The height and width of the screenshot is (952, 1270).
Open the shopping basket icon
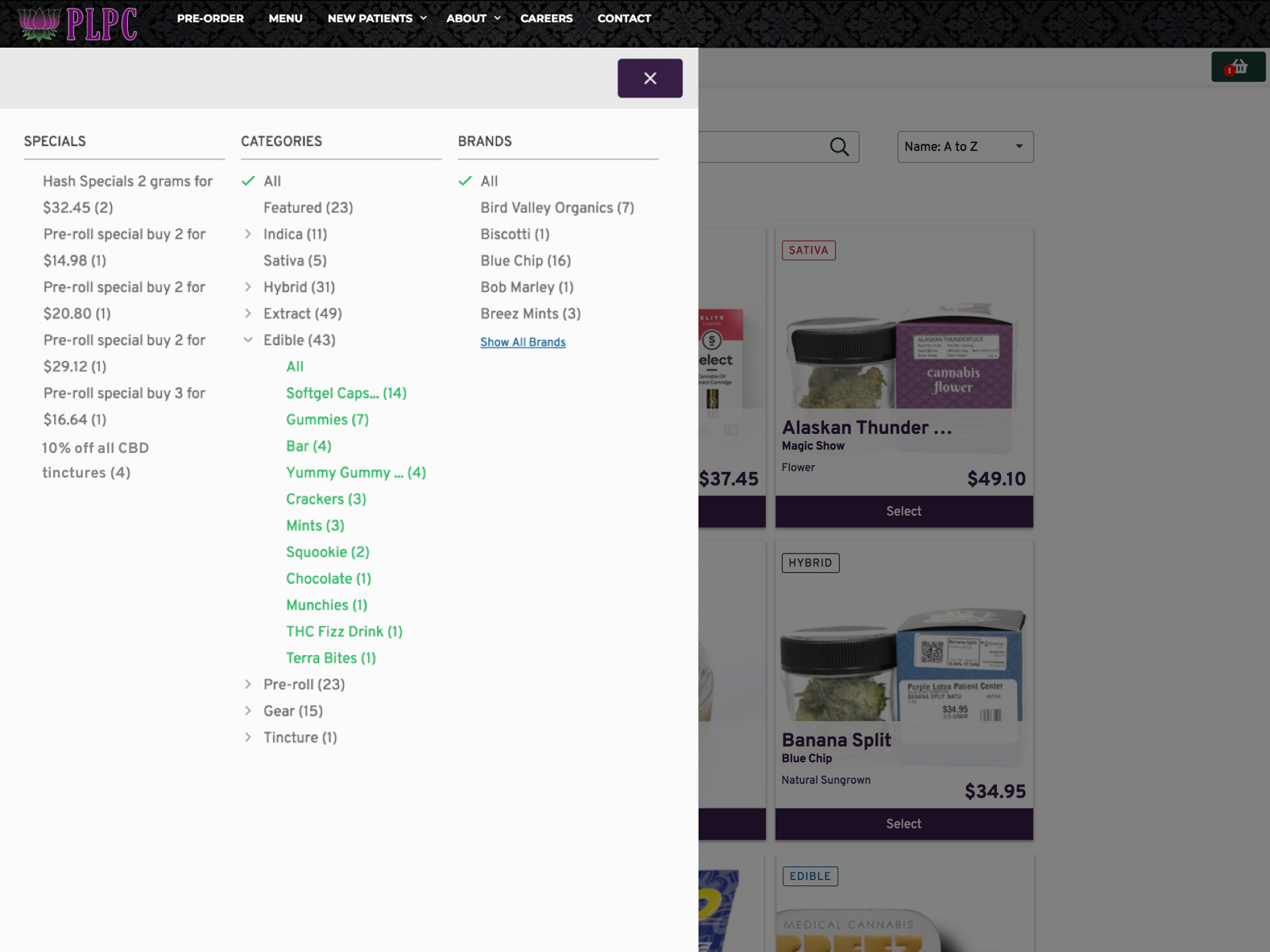tap(1238, 67)
